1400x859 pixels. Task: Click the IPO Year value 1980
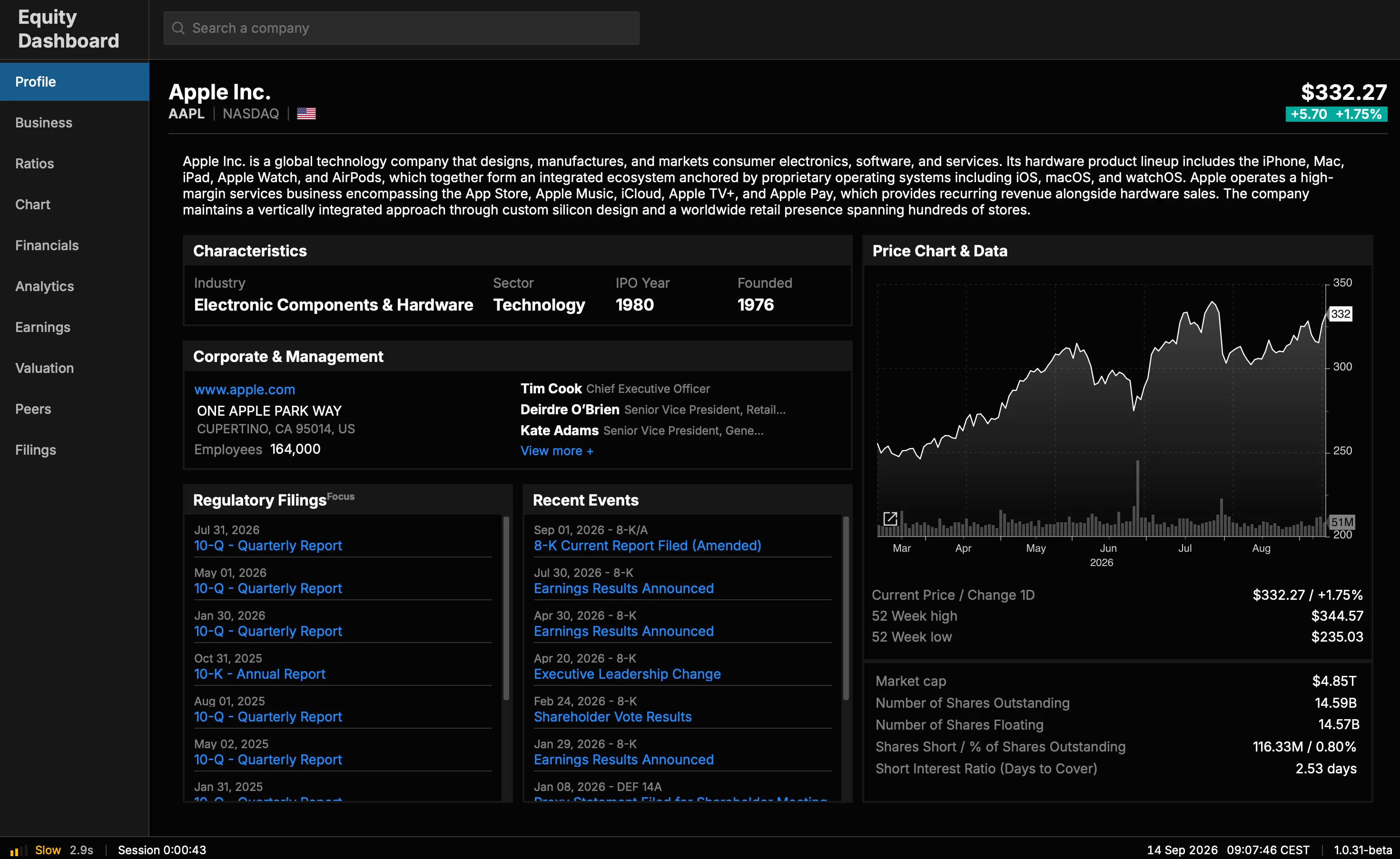coord(635,305)
